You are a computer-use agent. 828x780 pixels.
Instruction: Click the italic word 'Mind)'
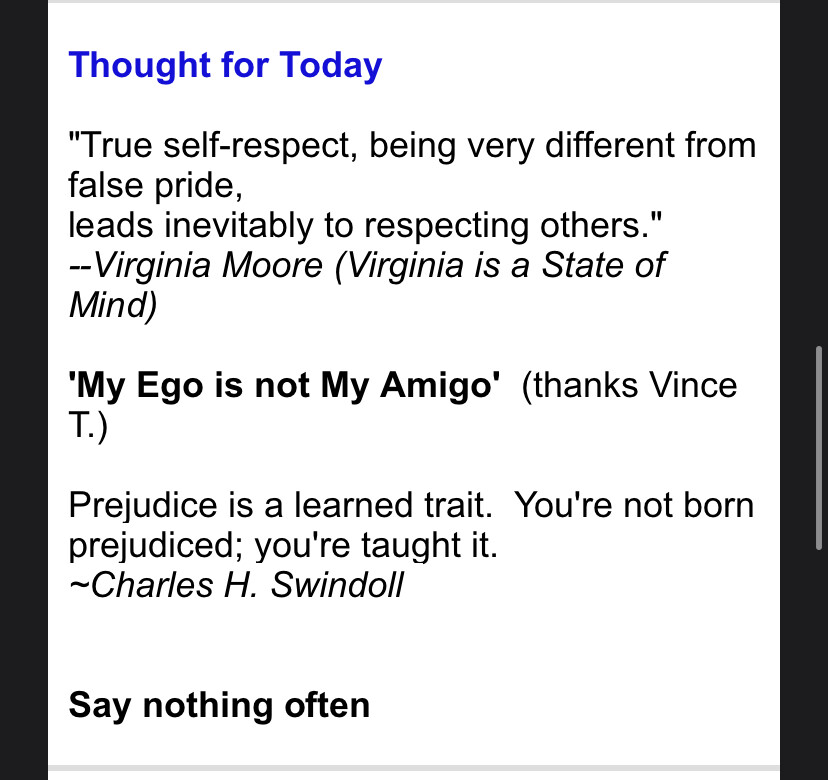tap(112, 306)
